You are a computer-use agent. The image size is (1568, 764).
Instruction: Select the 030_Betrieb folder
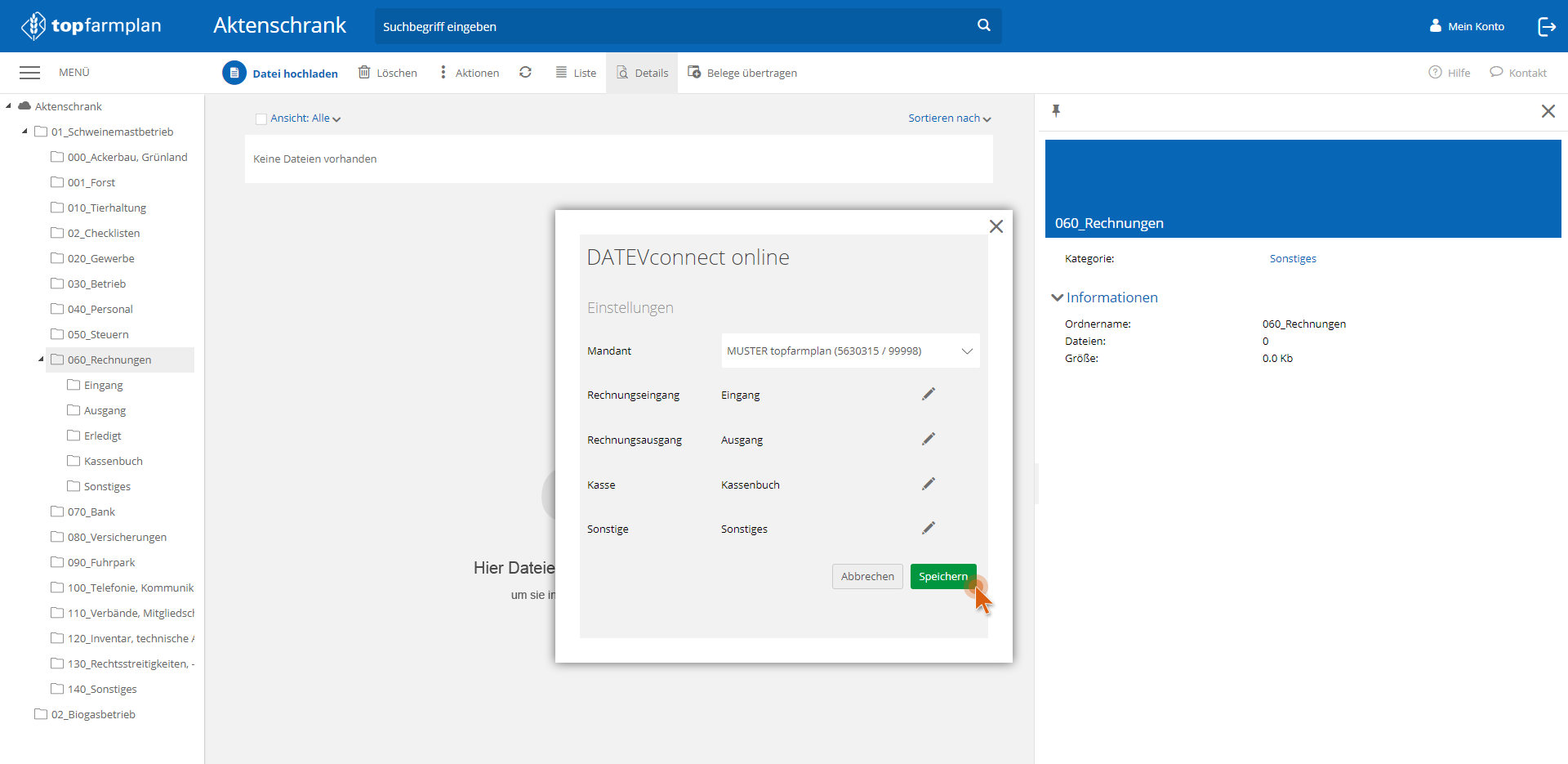pyautogui.click(x=88, y=284)
